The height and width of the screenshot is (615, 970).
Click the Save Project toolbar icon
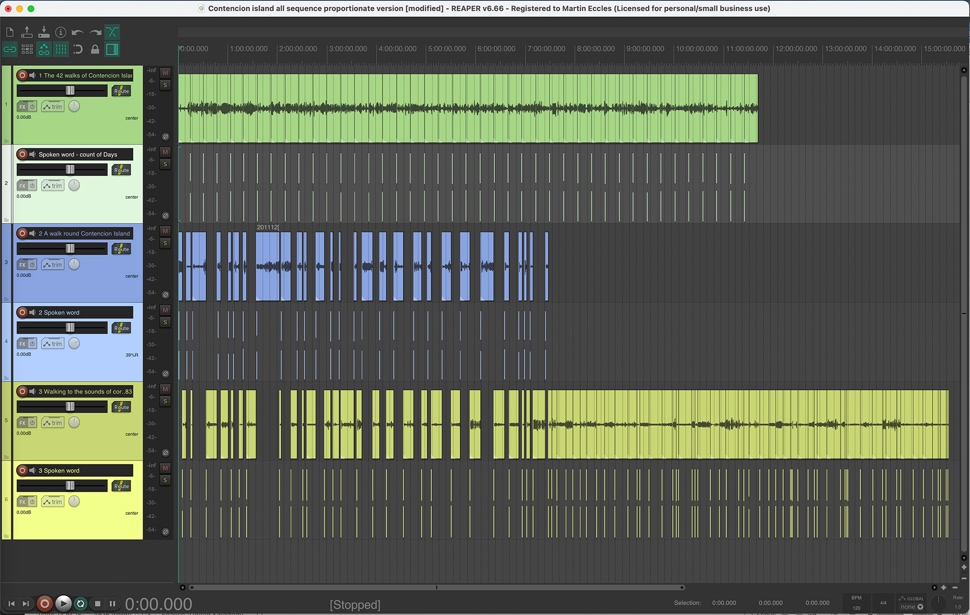(x=44, y=32)
